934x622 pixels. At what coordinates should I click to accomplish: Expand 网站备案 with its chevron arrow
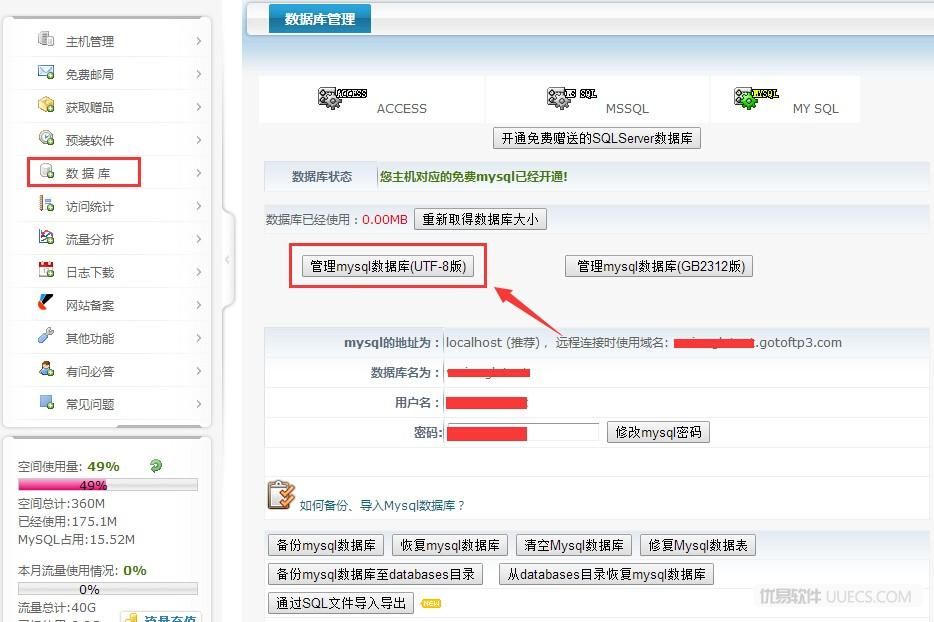198,305
